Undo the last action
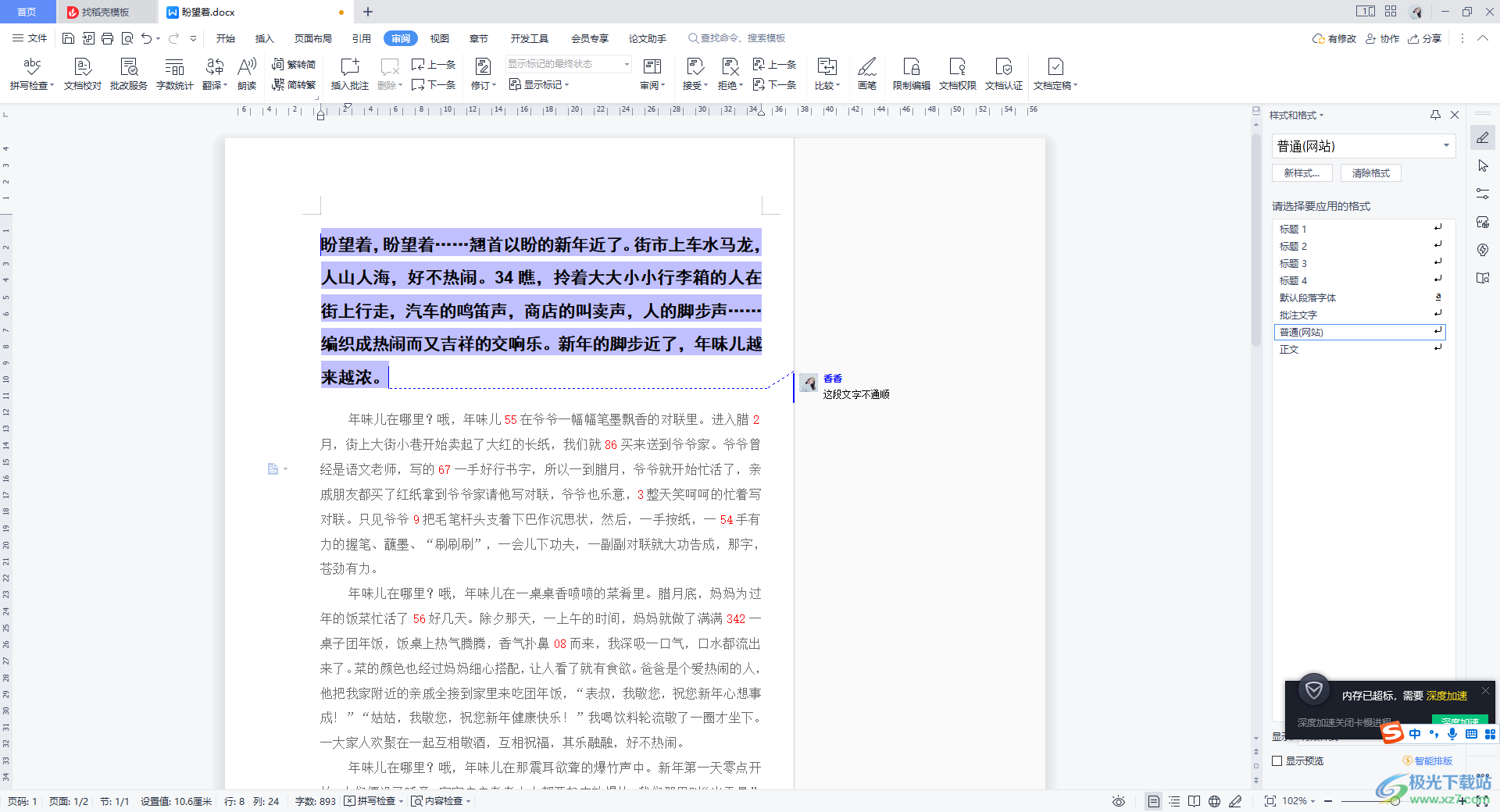Screen dimensions: 1500x812 (x=146, y=38)
